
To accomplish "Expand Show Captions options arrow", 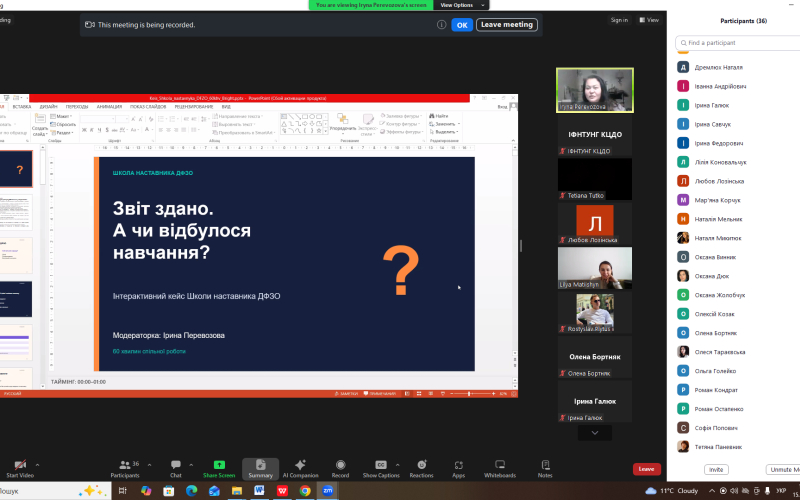I will click(x=397, y=465).
